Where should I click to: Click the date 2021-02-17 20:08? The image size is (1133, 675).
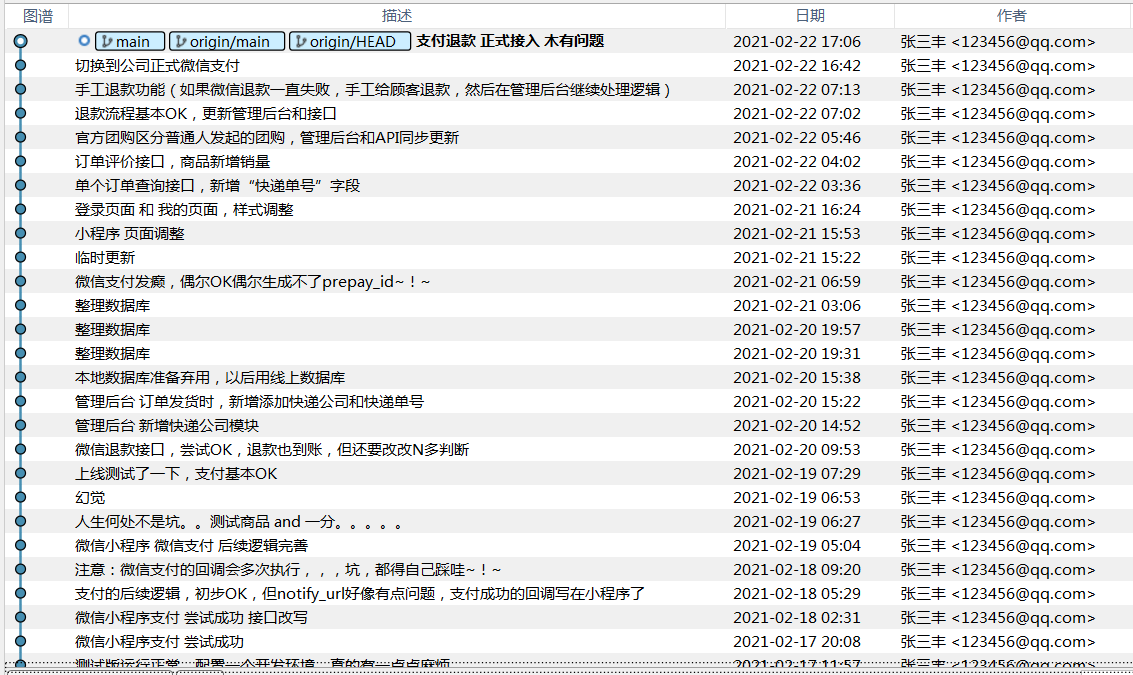[796, 642]
